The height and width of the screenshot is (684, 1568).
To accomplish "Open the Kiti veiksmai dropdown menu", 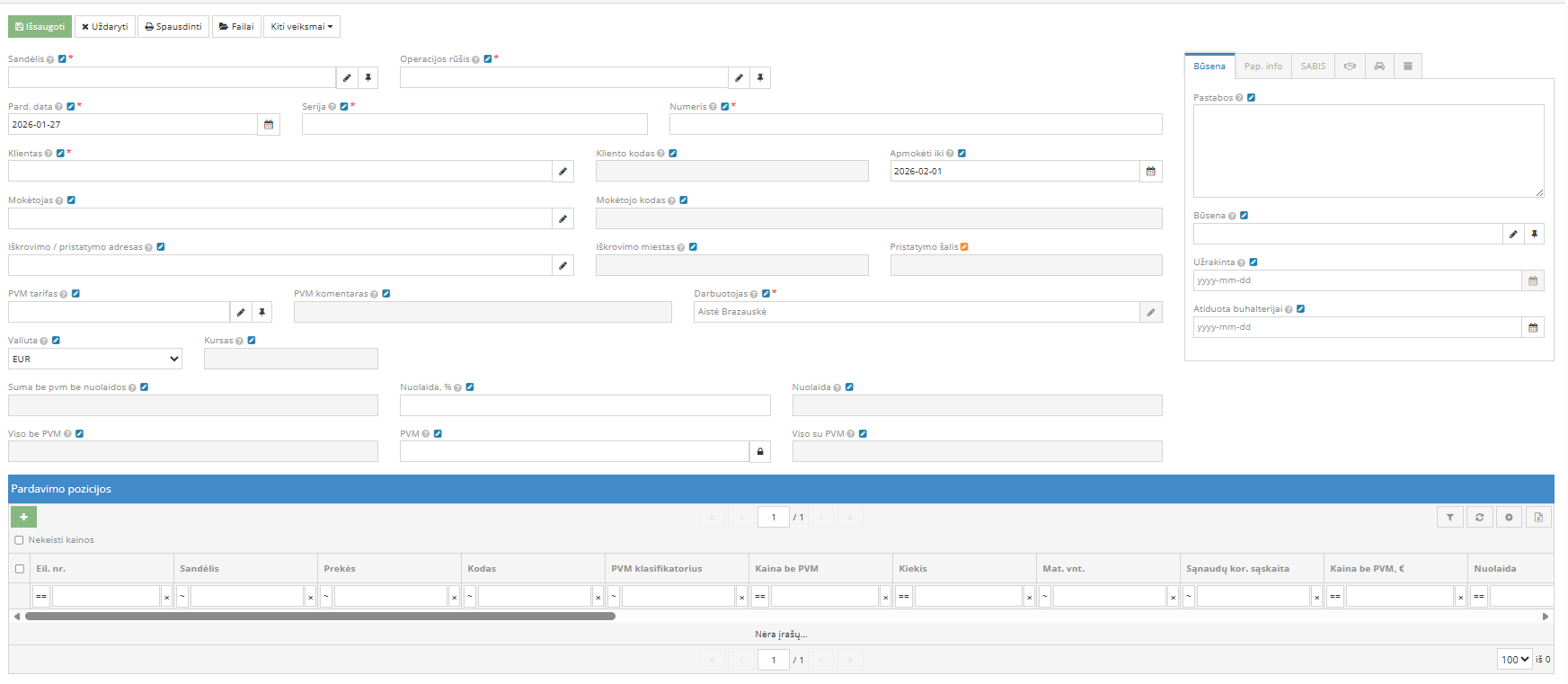I will coord(301,27).
